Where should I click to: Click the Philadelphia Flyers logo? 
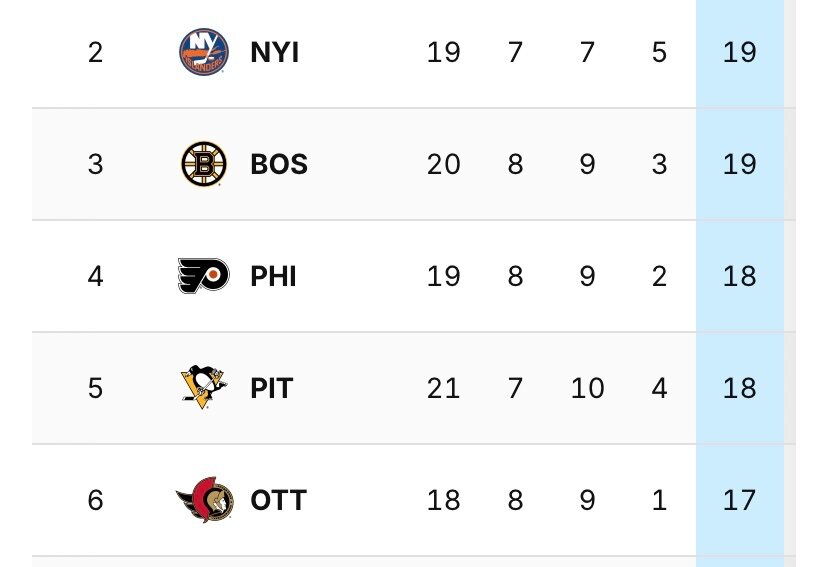click(204, 276)
